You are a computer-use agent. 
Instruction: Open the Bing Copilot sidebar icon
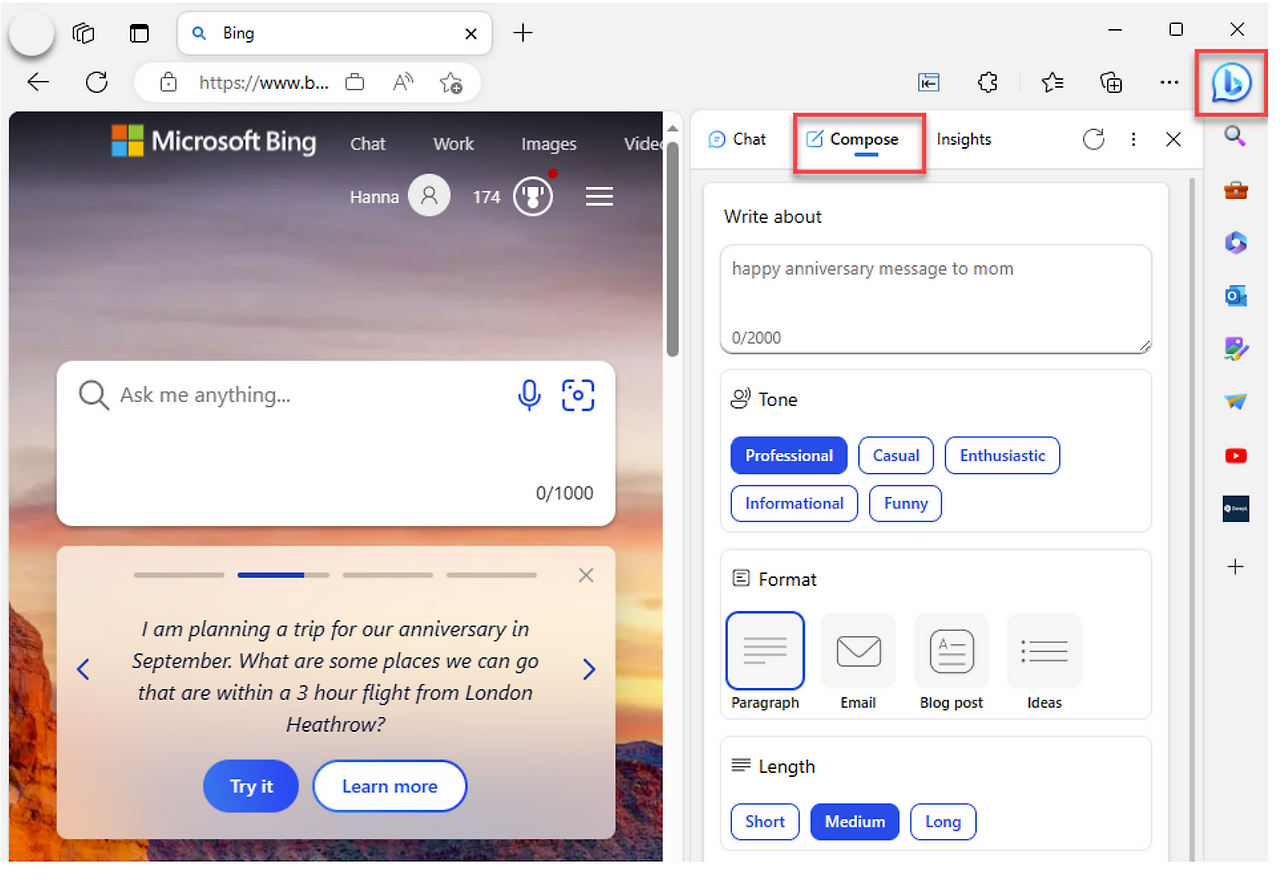pos(1231,83)
